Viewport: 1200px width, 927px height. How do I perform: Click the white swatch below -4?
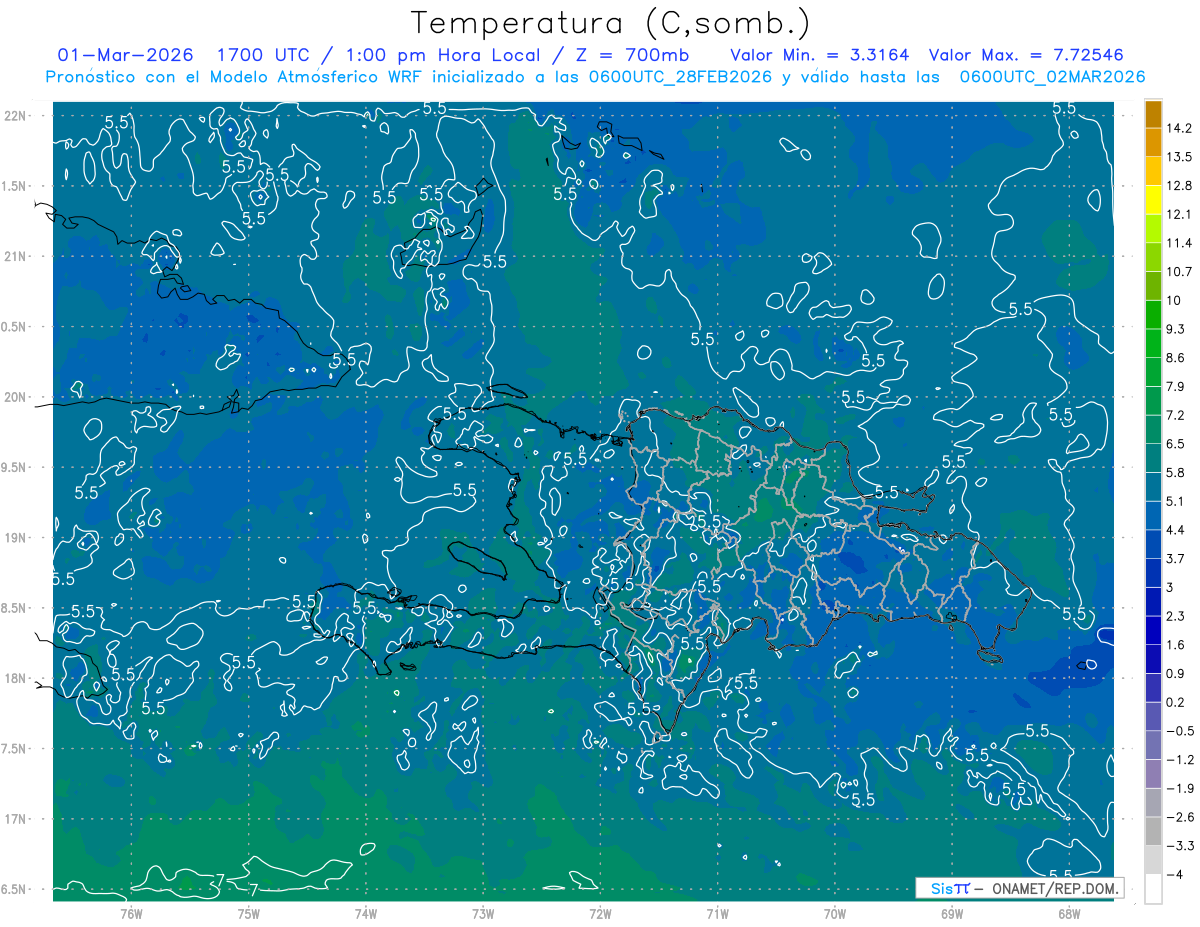tap(1153, 888)
